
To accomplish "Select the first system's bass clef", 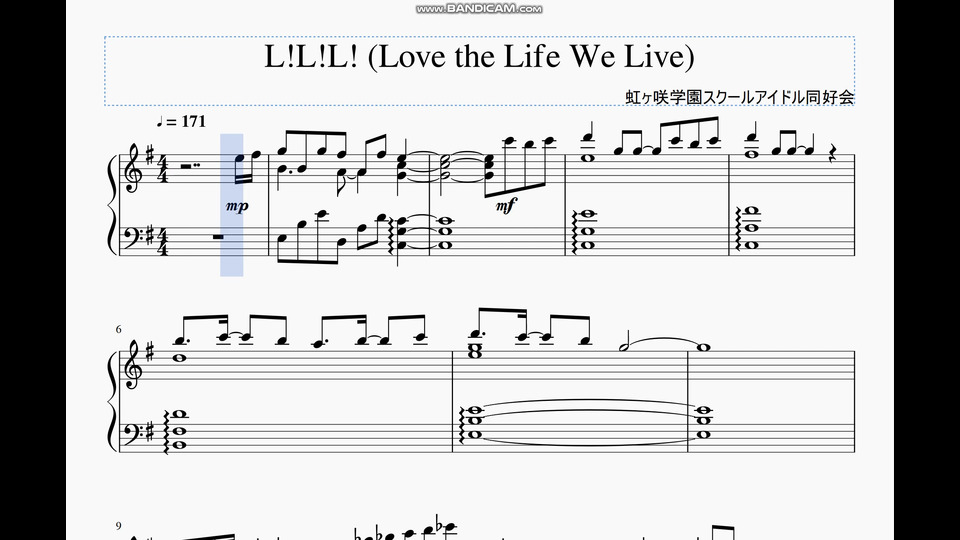I will pos(133,236).
